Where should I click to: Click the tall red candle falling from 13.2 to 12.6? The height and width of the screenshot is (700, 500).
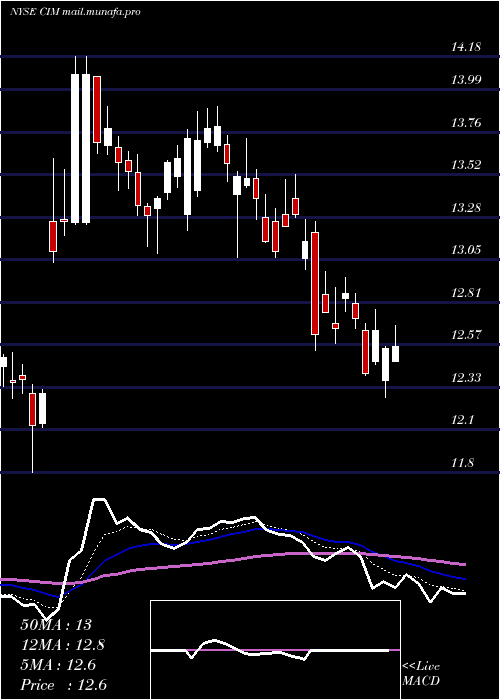315,283
